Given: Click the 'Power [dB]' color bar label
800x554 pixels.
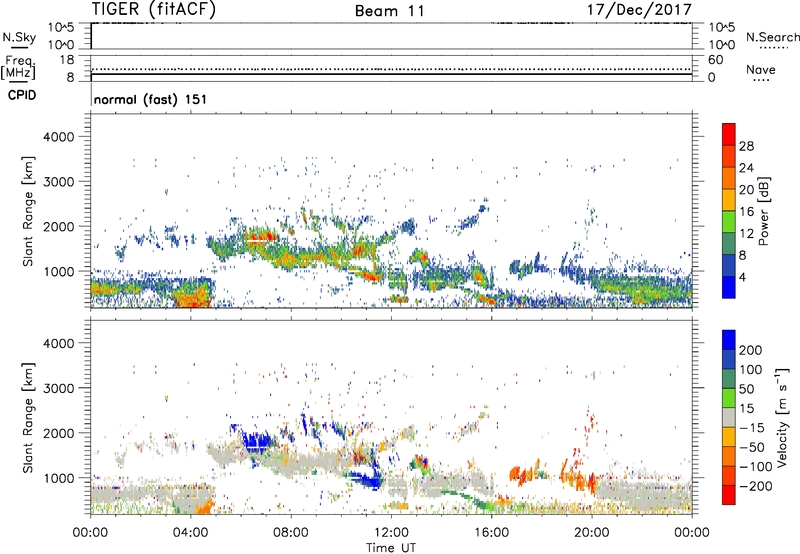Looking at the screenshot, I should tap(763, 211).
